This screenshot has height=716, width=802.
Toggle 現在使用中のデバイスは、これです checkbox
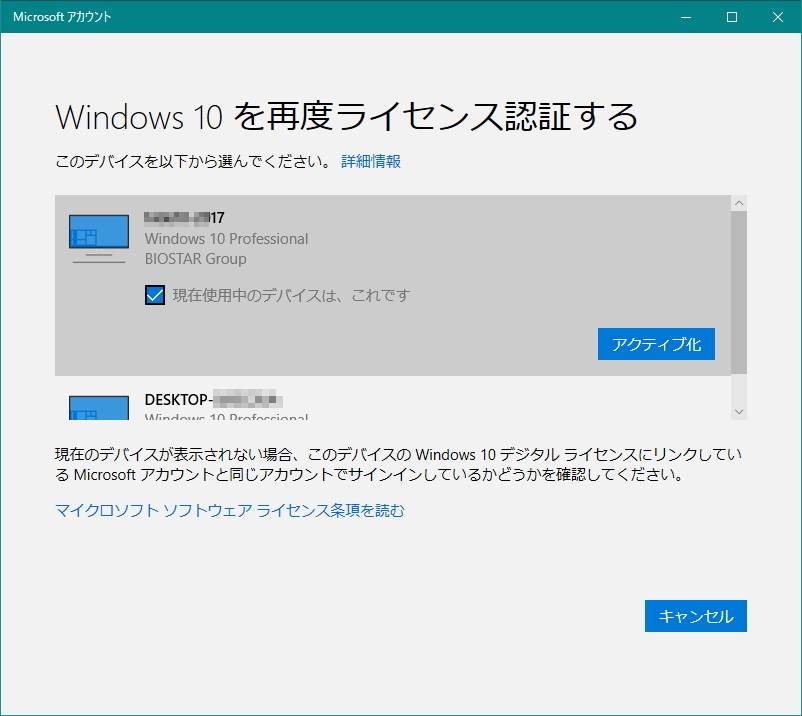[x=155, y=295]
